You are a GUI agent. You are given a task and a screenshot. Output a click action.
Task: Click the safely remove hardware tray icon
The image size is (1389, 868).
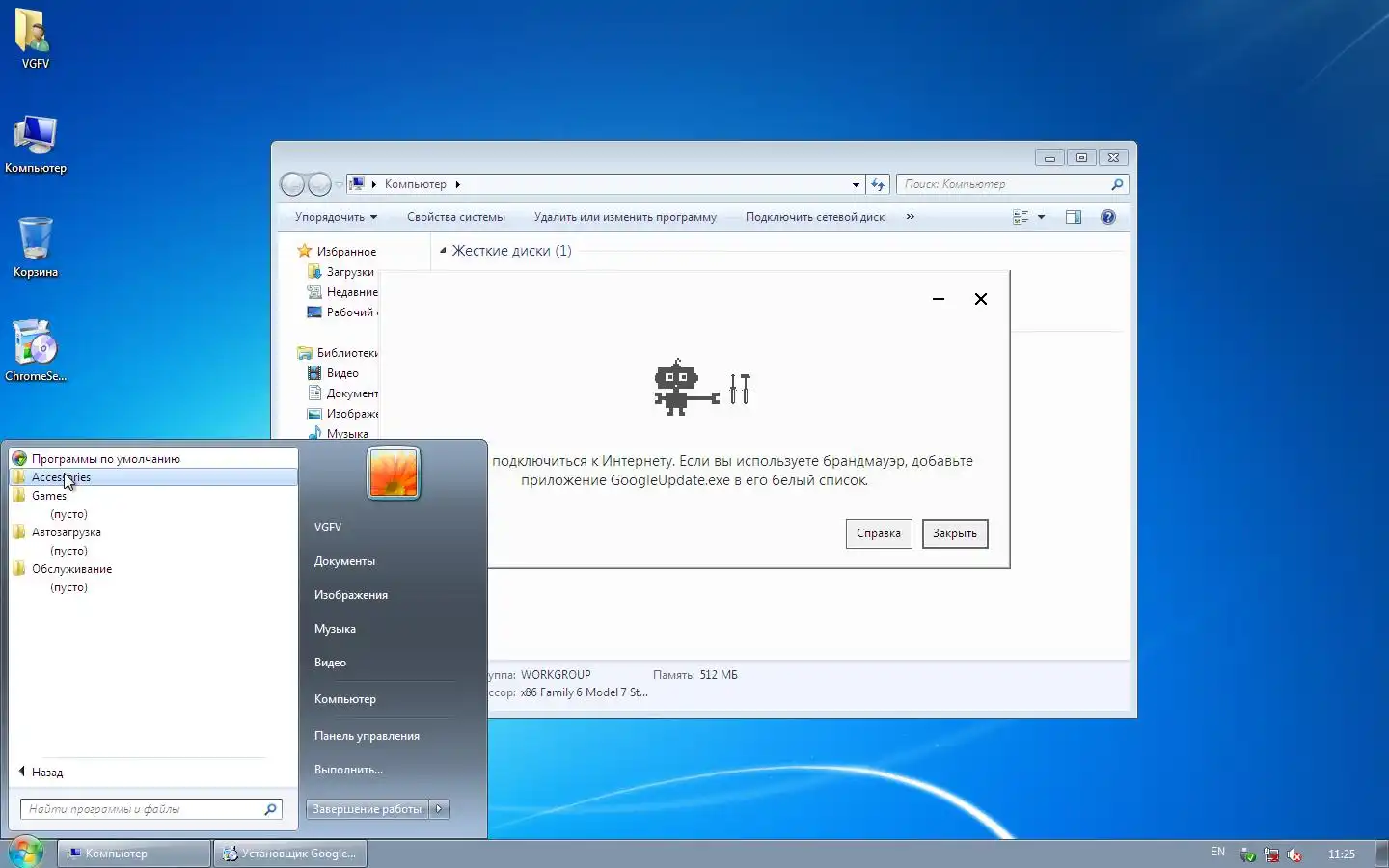click(1248, 854)
